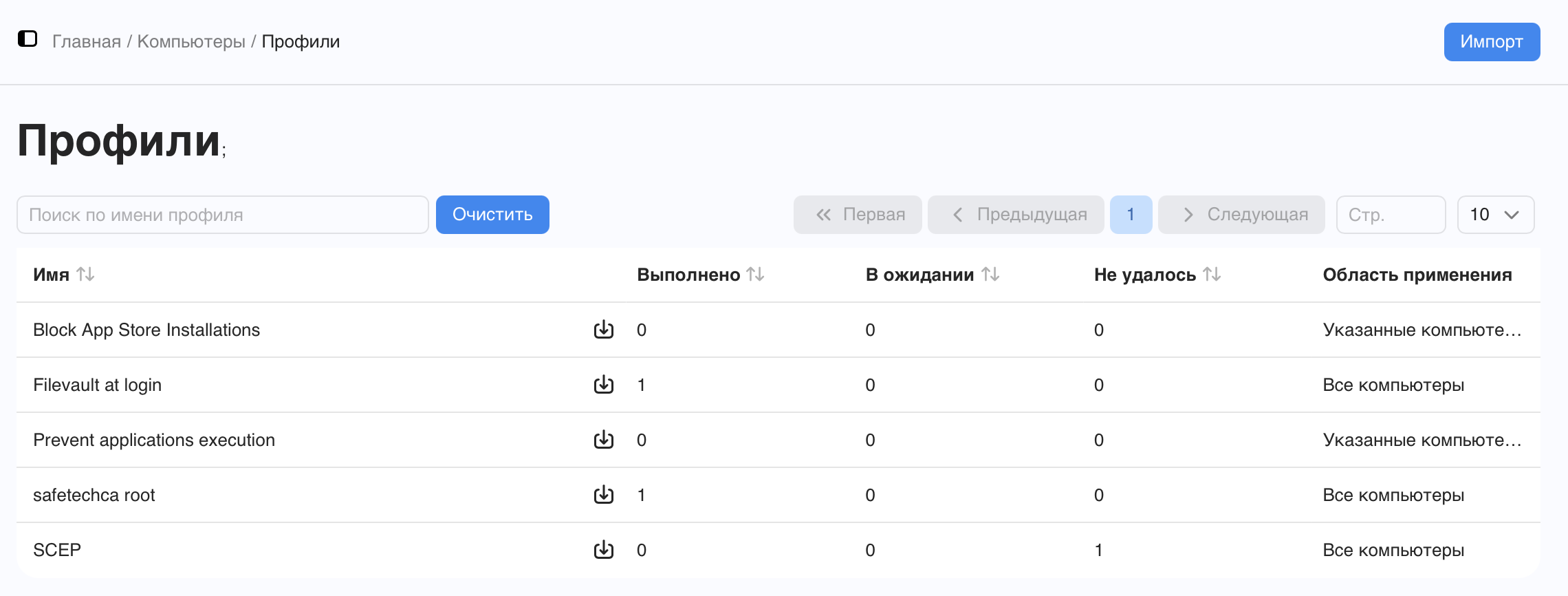The width and height of the screenshot is (1568, 596).
Task: Go to Первая page
Action: (x=858, y=215)
